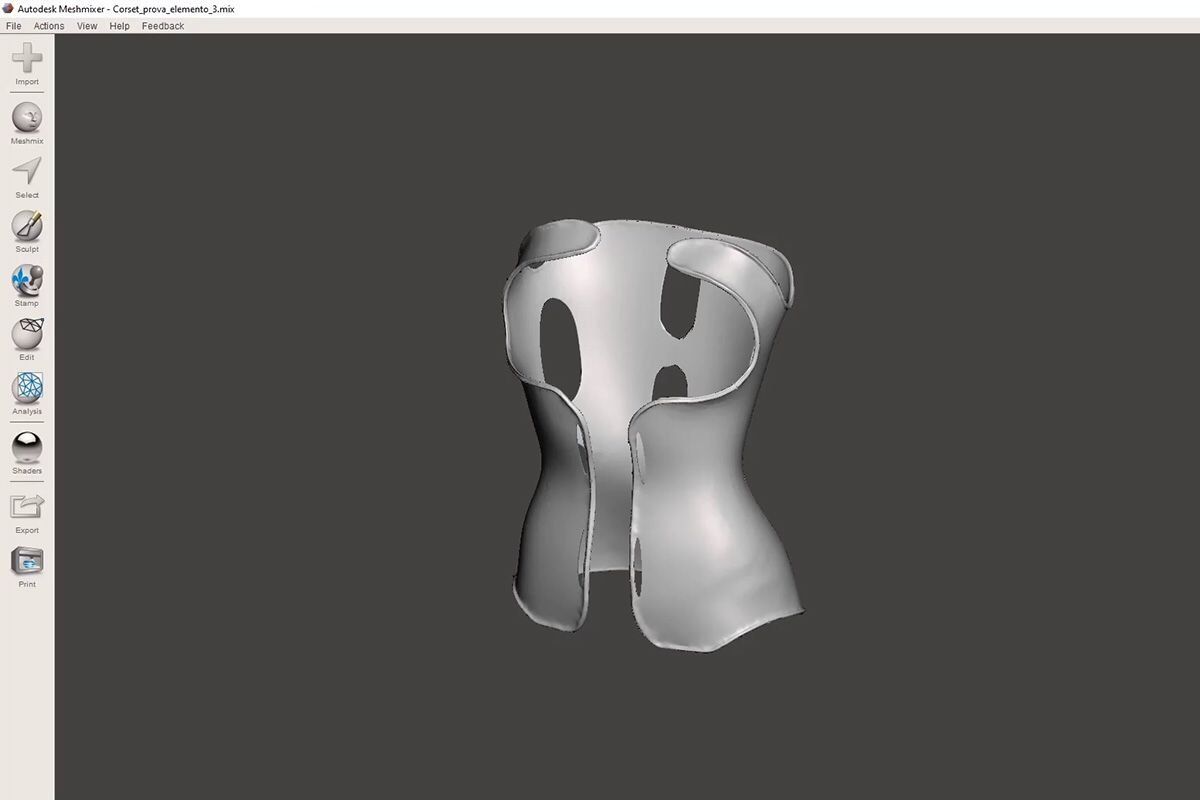This screenshot has width=1200, height=800.
Task: Open the Shaders panel
Action: 26,450
